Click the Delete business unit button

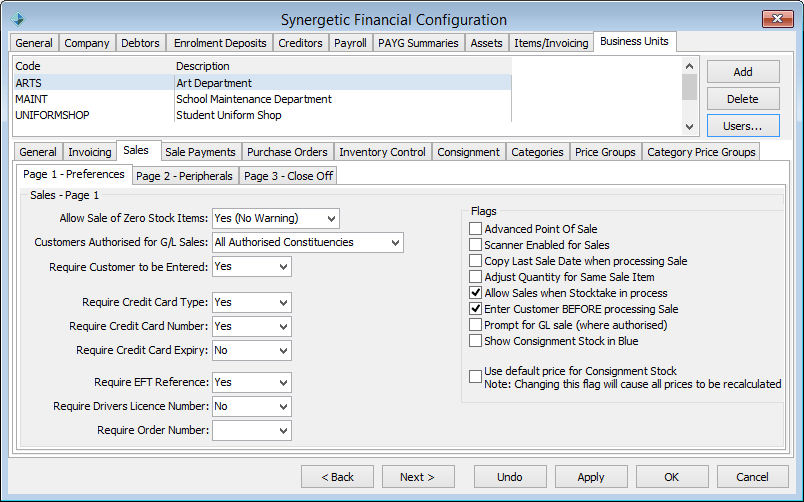click(743, 99)
